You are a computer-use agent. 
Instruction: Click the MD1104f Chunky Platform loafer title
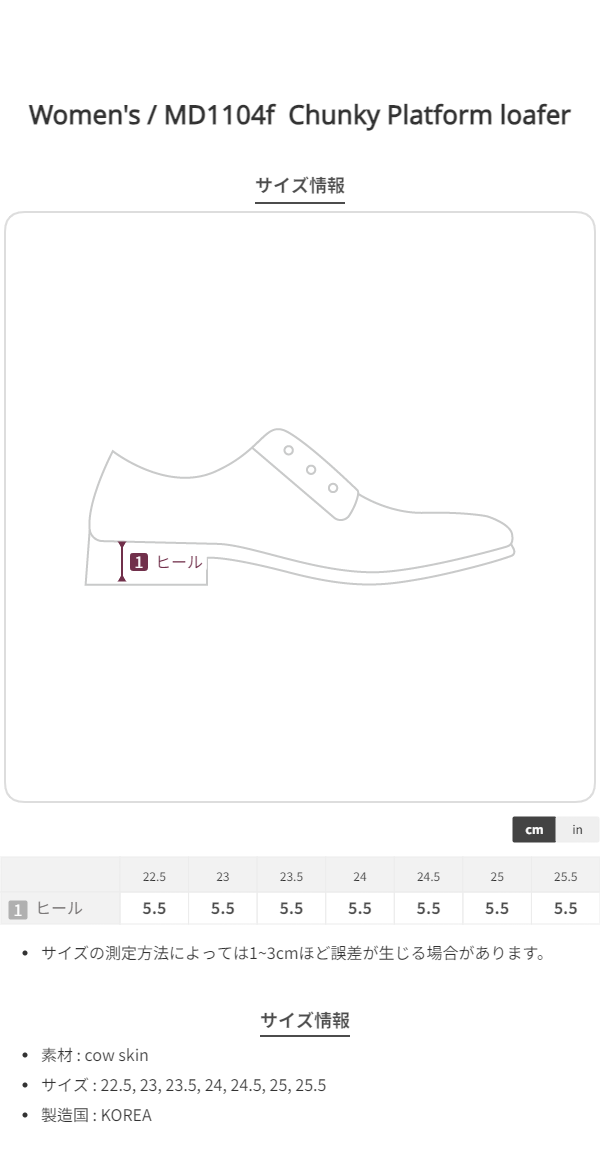tap(300, 116)
